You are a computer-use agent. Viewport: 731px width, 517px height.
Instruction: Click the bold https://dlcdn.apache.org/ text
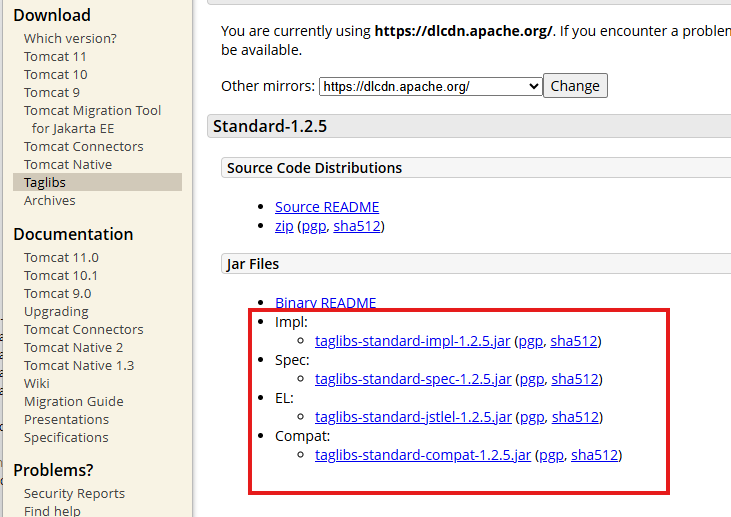pyautogui.click(x=463, y=31)
